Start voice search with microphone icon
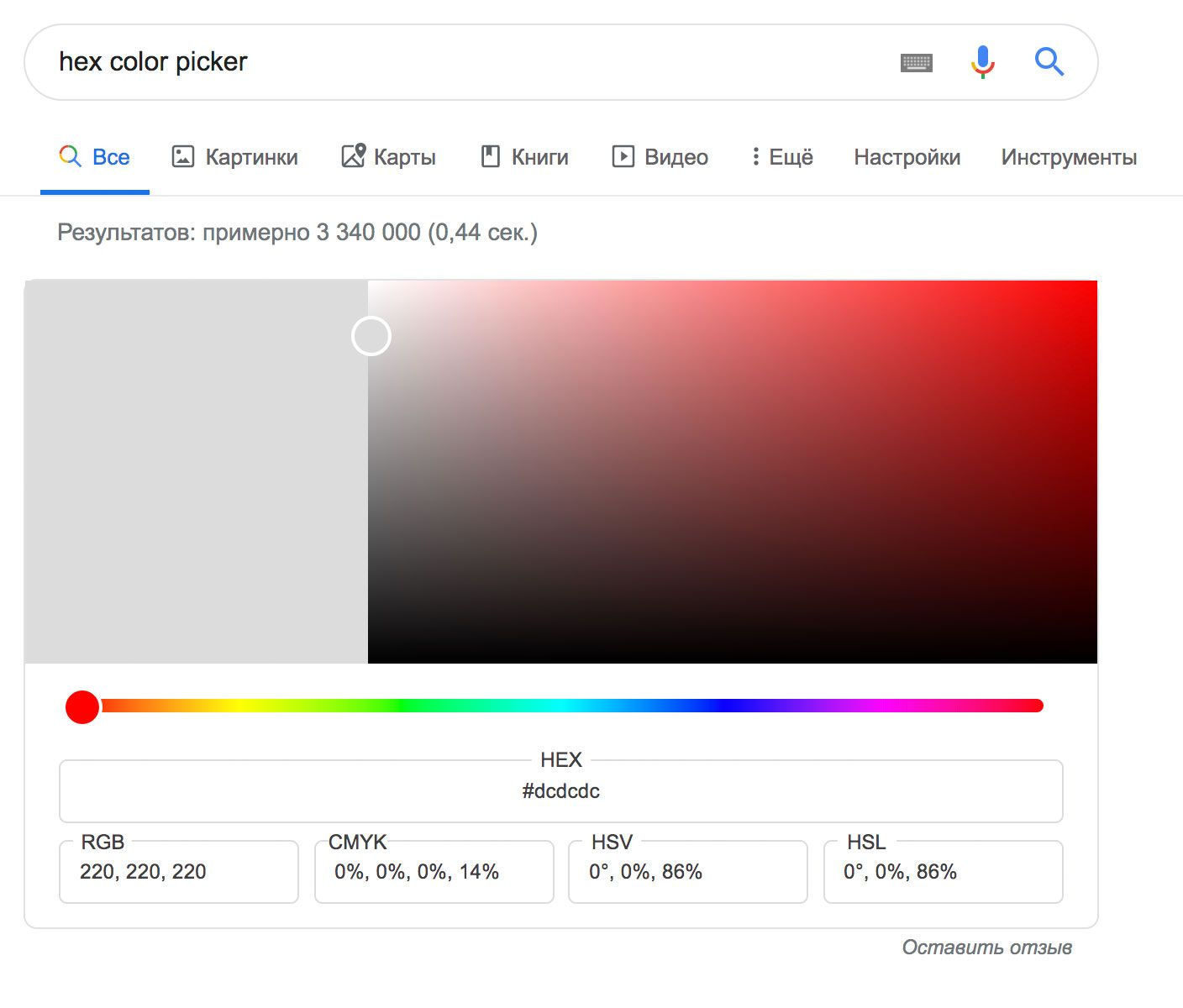Viewport: 1183px width, 1008px height. click(x=982, y=62)
